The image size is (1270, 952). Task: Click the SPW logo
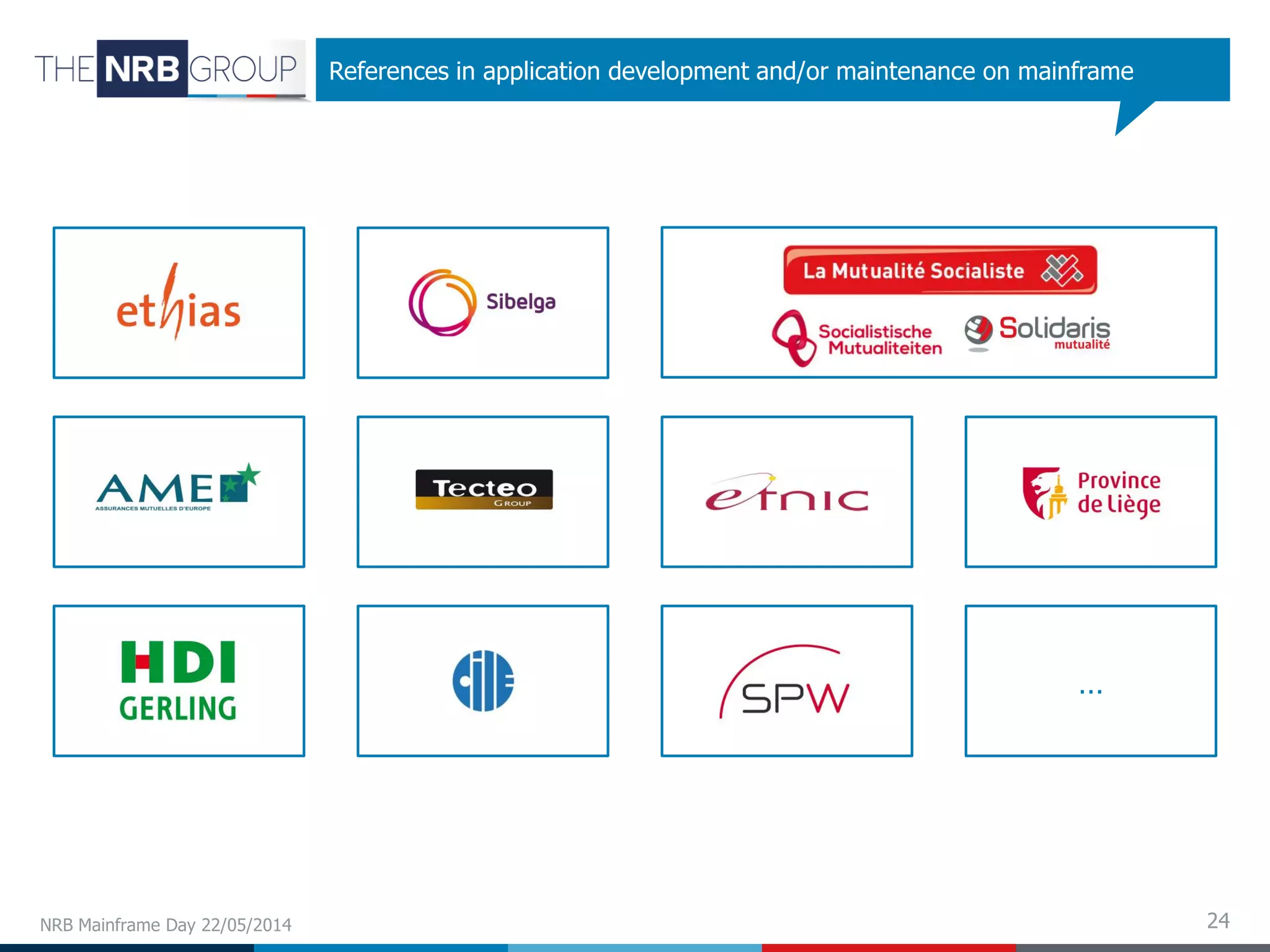(x=785, y=682)
